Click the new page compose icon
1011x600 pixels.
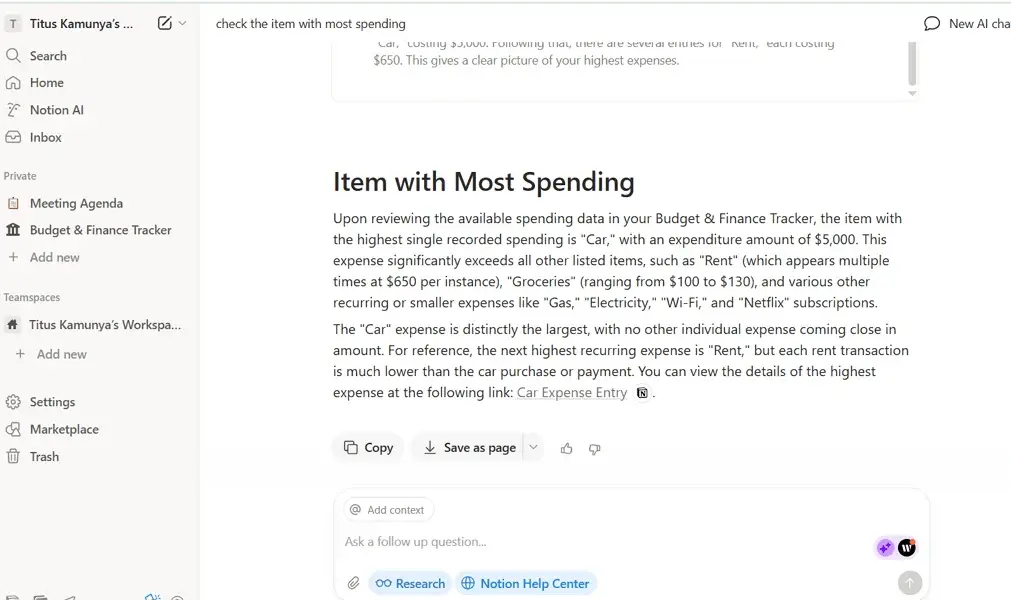coord(166,22)
